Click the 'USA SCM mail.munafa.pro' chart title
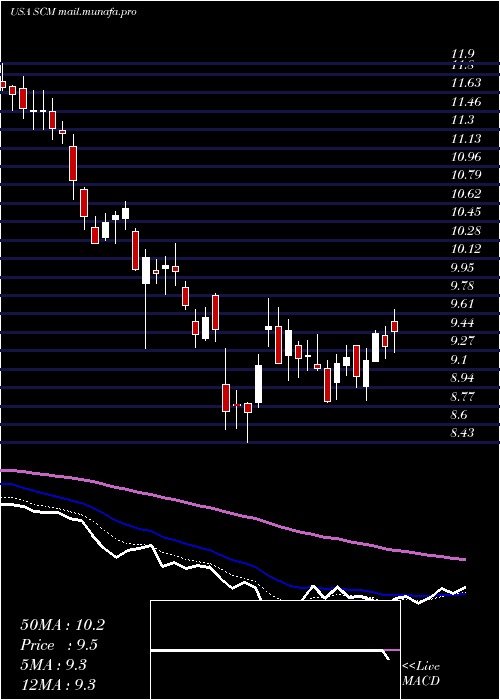500x700 pixels. (x=73, y=12)
